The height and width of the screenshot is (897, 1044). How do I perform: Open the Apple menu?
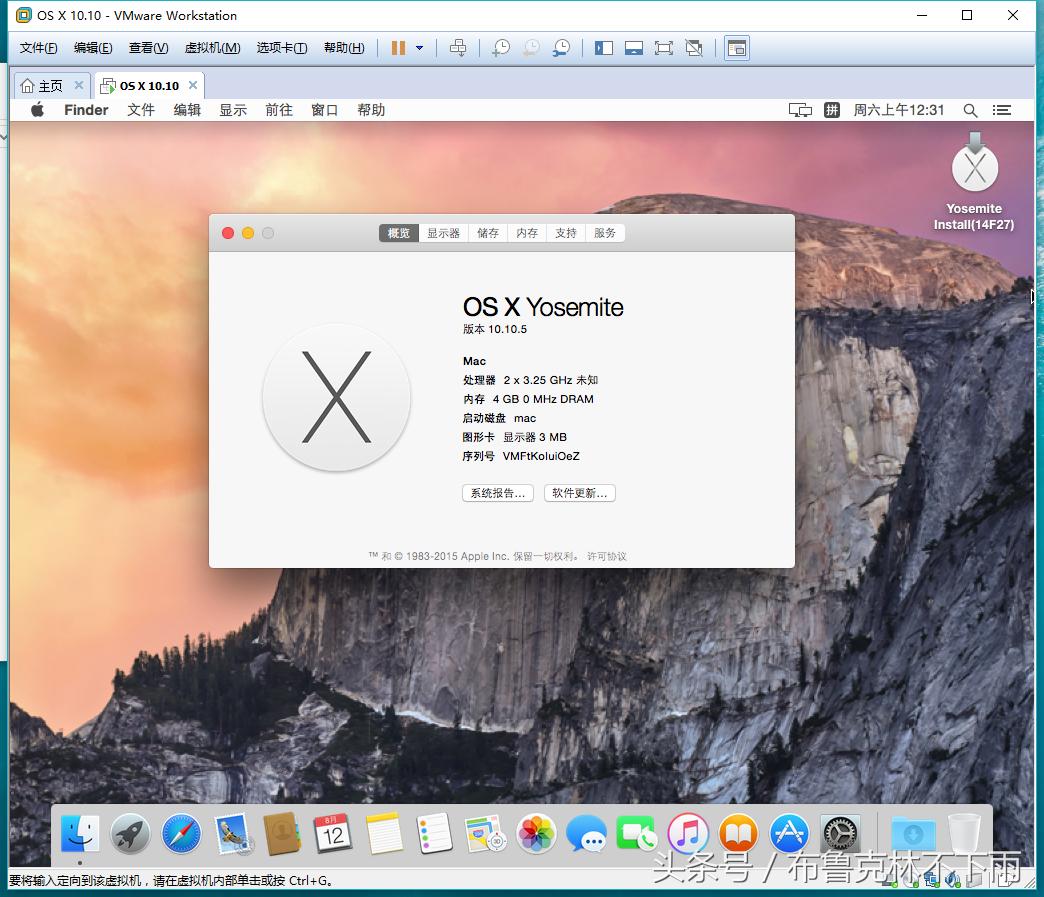click(36, 110)
